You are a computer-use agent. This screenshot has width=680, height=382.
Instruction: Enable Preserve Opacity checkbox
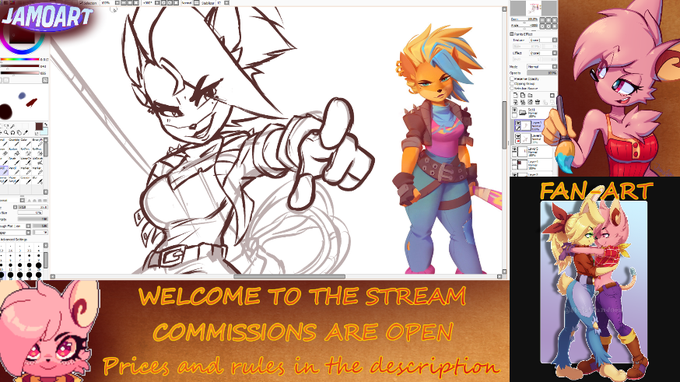pyautogui.click(x=512, y=78)
